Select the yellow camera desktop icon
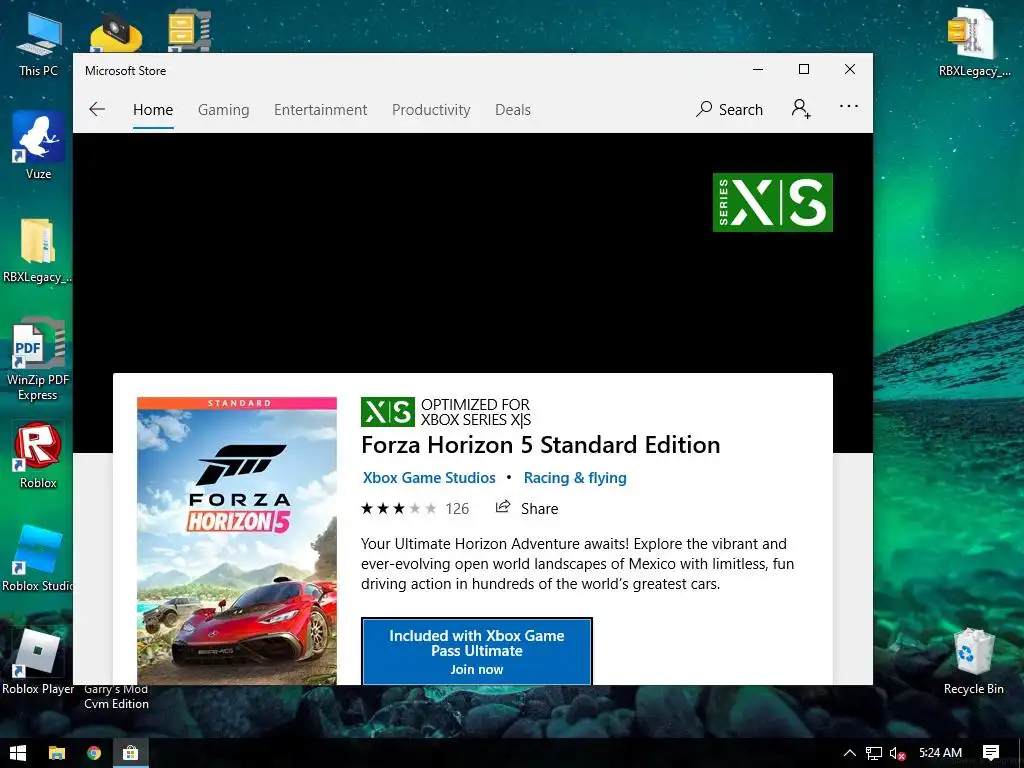The height and width of the screenshot is (768, 1024). [x=116, y=33]
